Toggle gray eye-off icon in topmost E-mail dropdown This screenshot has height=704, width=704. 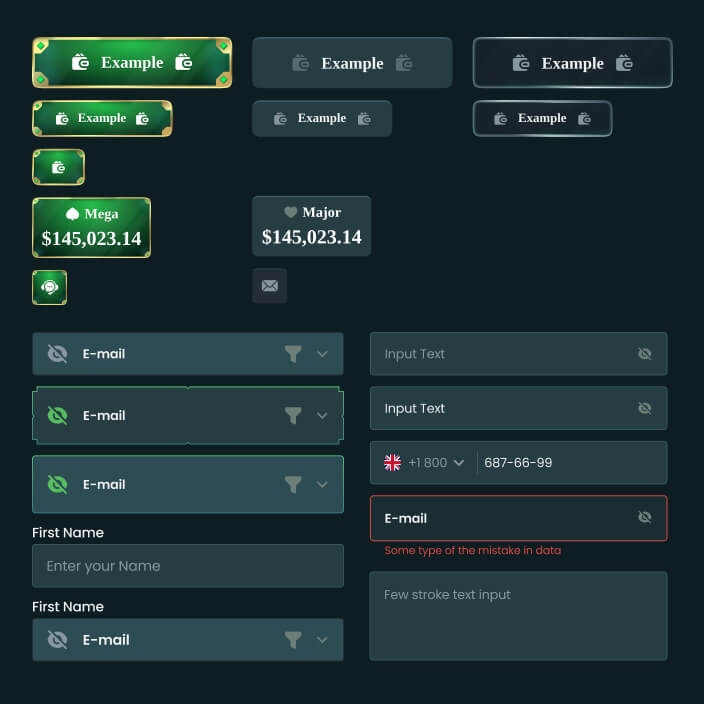point(57,354)
